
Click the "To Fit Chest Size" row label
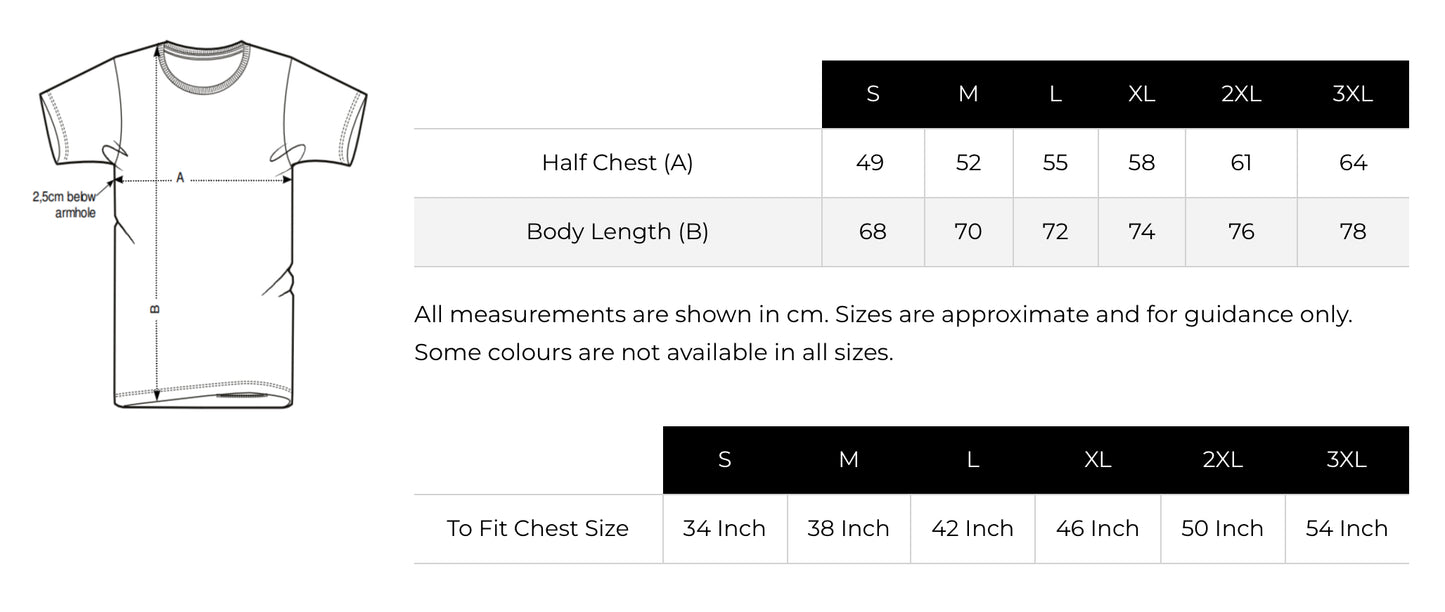click(538, 529)
